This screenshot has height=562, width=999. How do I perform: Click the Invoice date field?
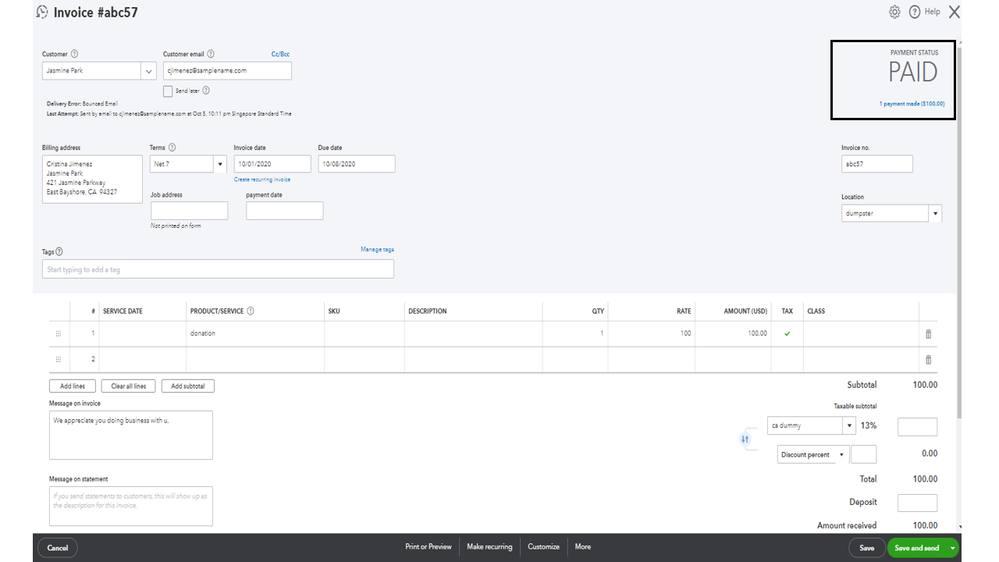pos(272,164)
